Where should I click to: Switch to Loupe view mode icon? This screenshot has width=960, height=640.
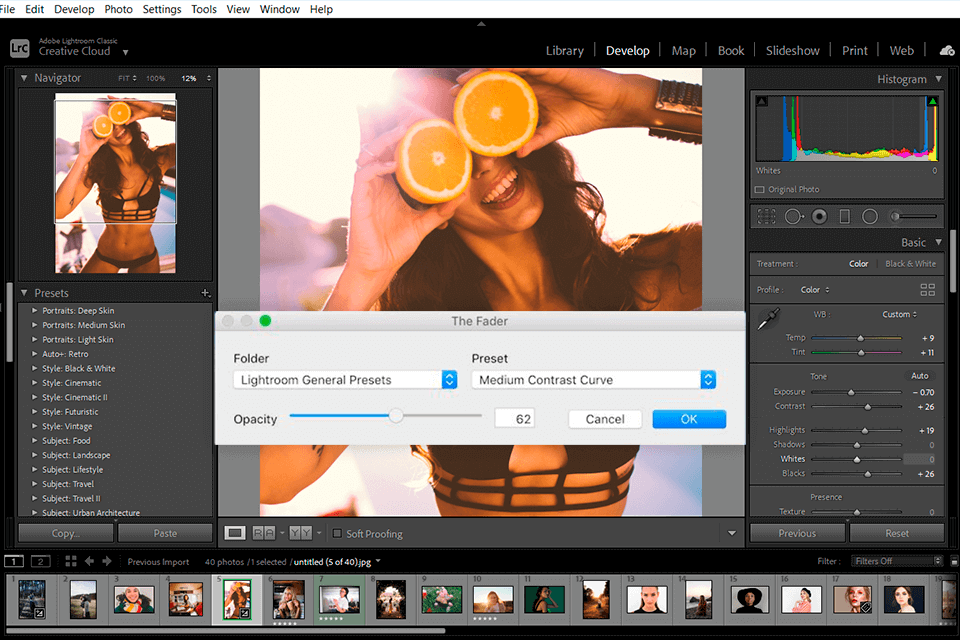click(234, 533)
